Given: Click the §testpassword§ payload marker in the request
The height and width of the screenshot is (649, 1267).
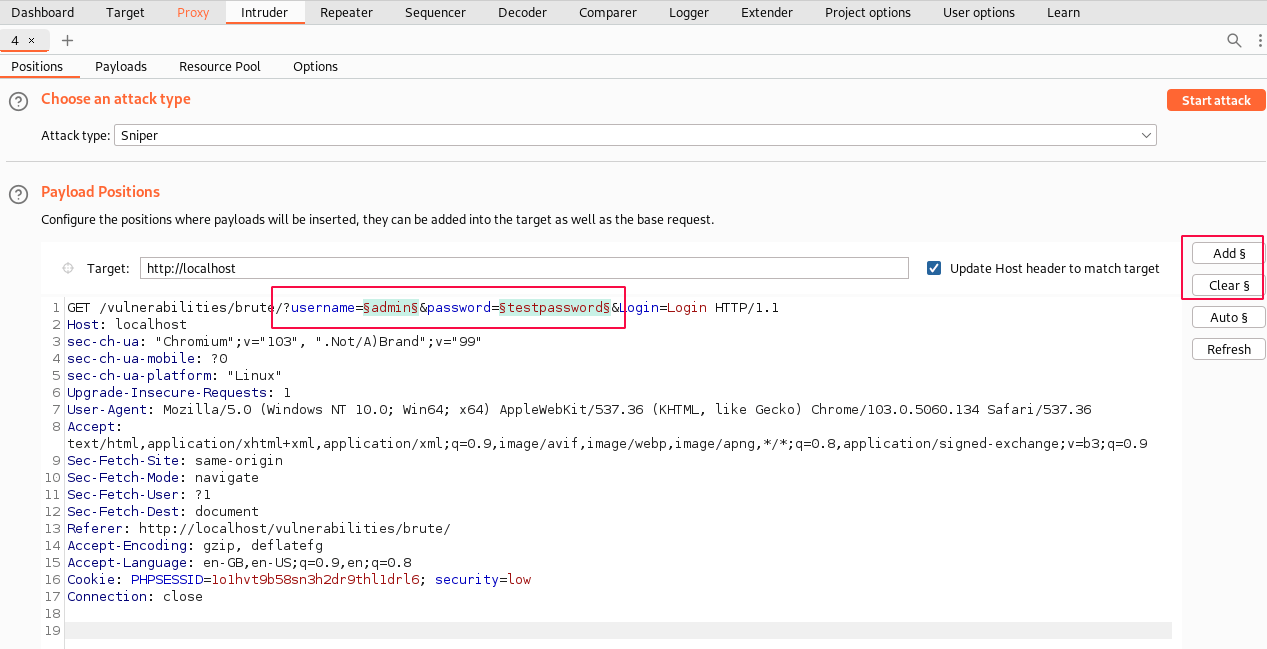Looking at the screenshot, I should tap(555, 307).
